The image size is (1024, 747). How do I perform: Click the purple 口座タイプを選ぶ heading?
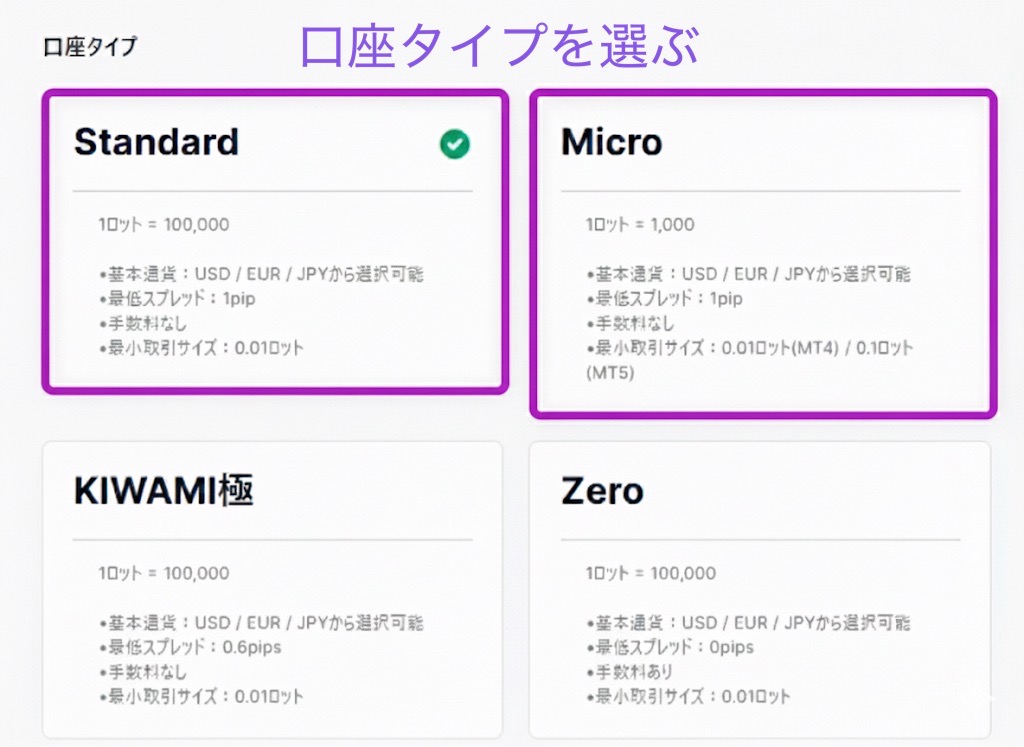(499, 46)
